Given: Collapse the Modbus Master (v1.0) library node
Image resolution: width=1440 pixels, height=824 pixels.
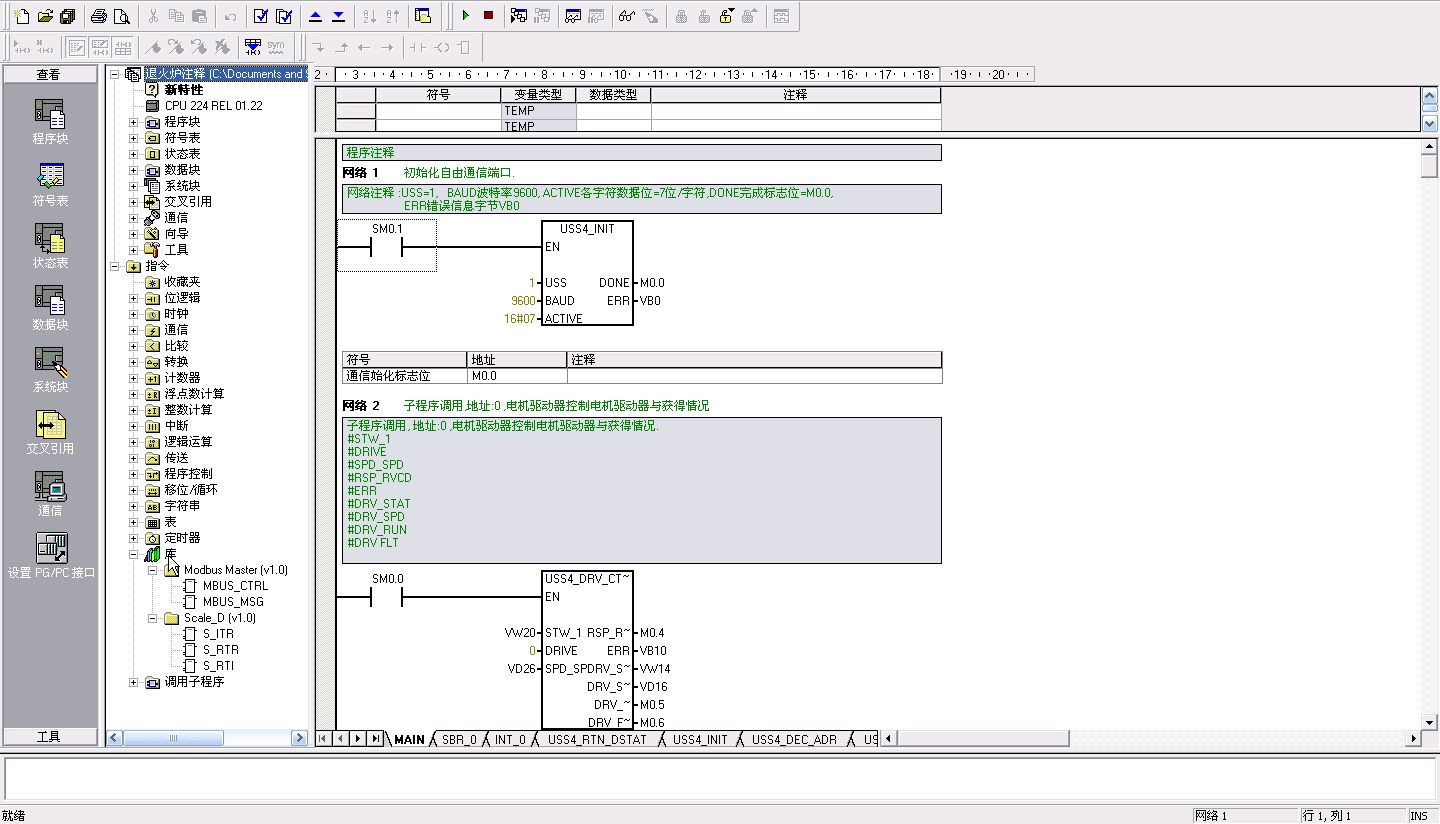Looking at the screenshot, I should point(153,570).
